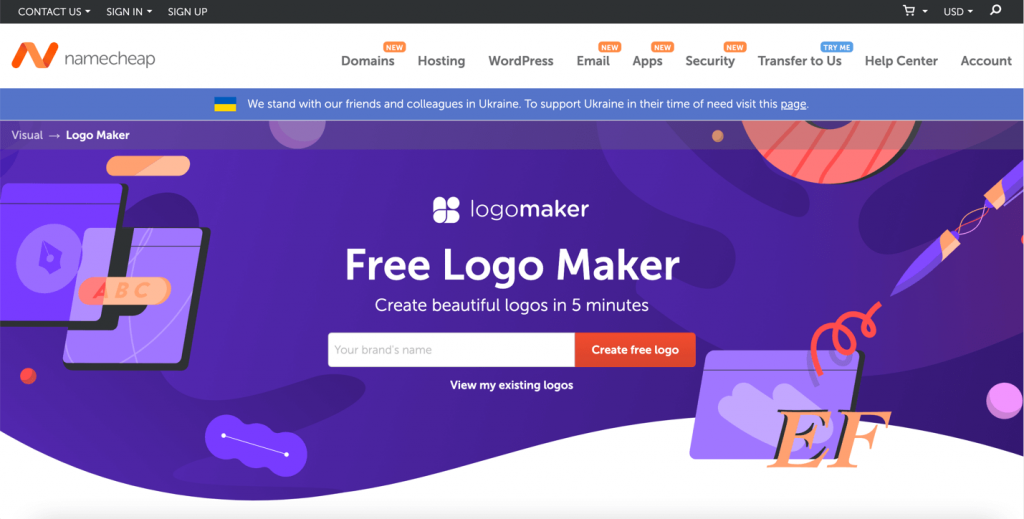
Task: Expand the SIGN IN dropdown
Action: (129, 12)
